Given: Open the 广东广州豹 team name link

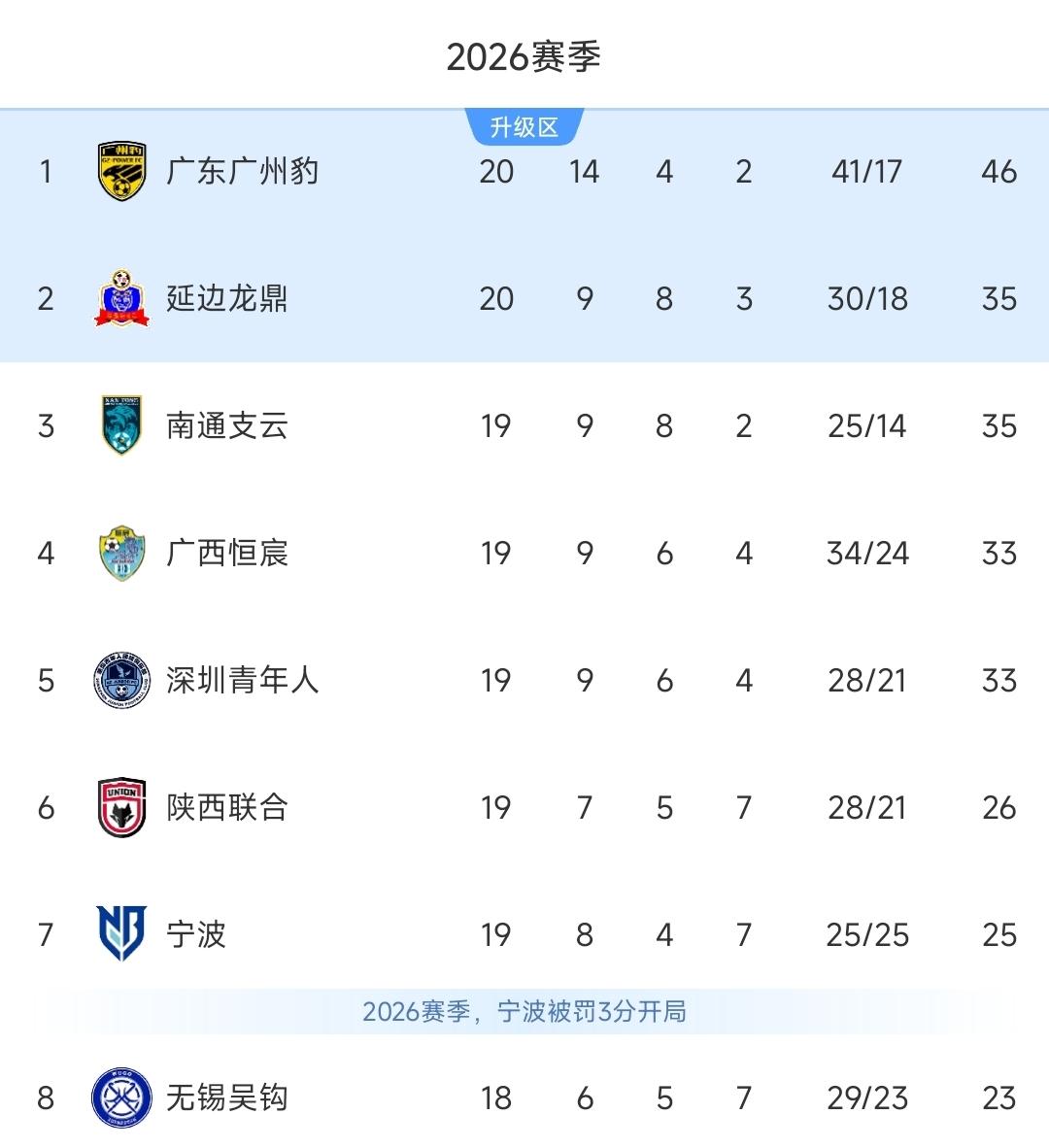Looking at the screenshot, I should coord(242,171).
